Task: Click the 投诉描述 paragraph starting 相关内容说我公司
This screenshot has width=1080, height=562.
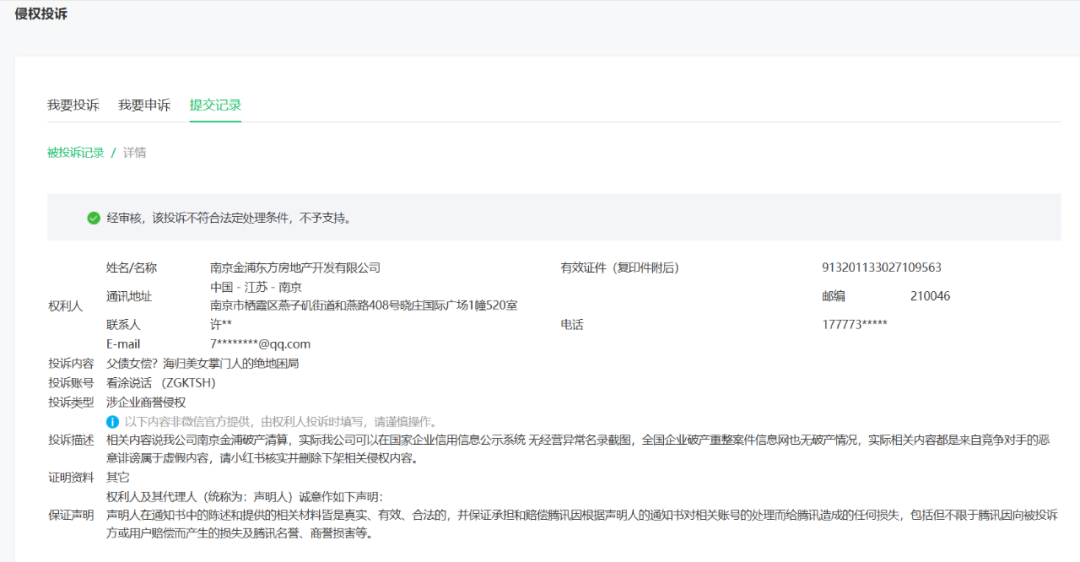Action: 578,449
